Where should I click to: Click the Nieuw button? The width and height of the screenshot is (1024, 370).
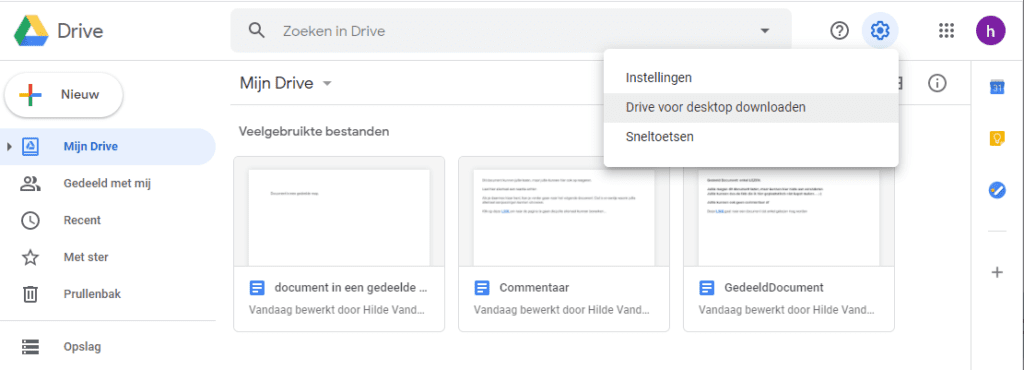click(x=63, y=95)
